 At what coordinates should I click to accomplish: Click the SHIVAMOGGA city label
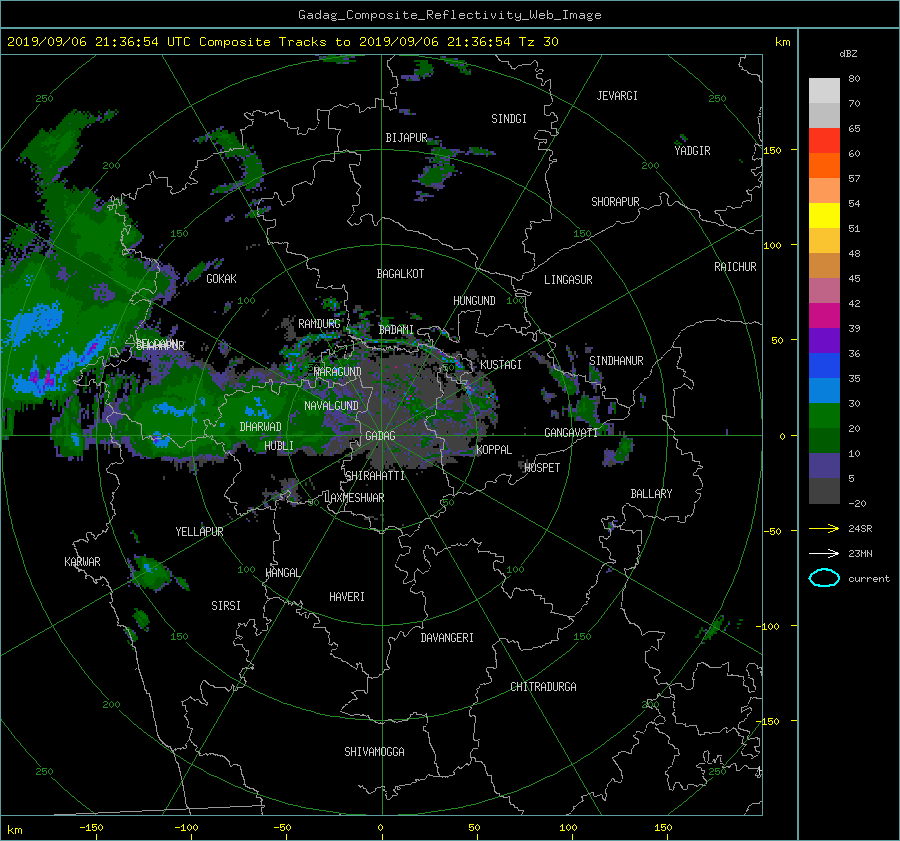374,751
